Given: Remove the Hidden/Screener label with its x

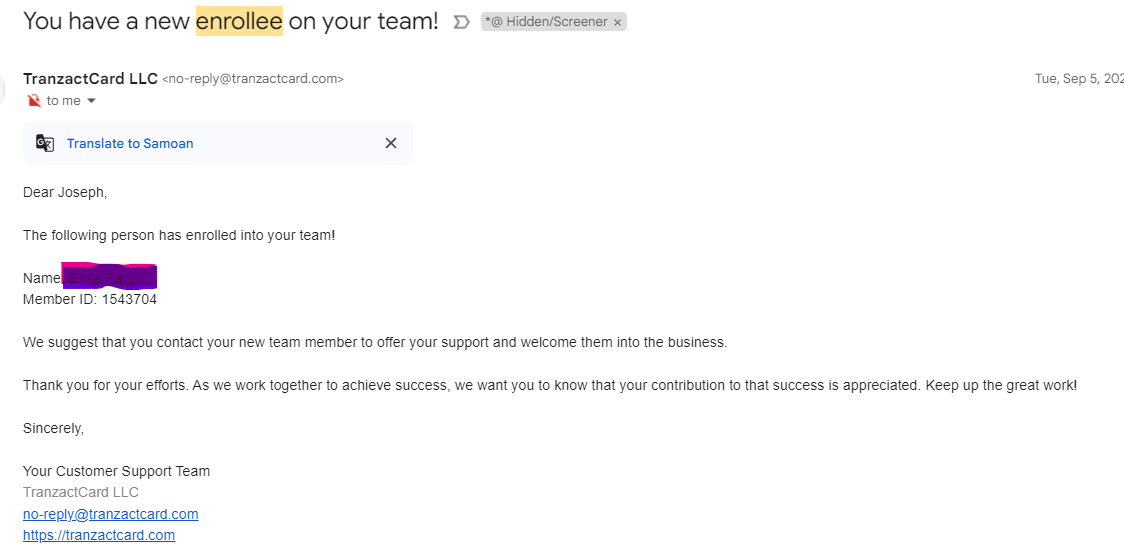Looking at the screenshot, I should coord(617,22).
